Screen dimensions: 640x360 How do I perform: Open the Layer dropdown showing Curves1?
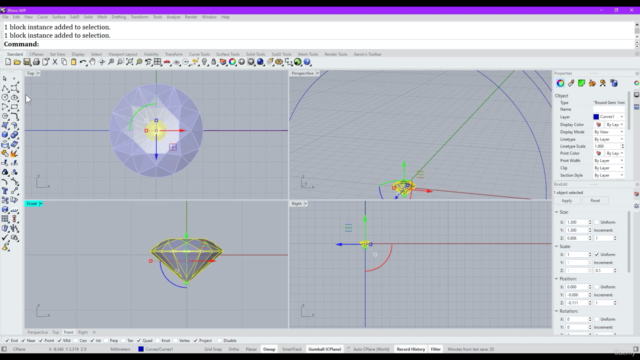point(609,117)
